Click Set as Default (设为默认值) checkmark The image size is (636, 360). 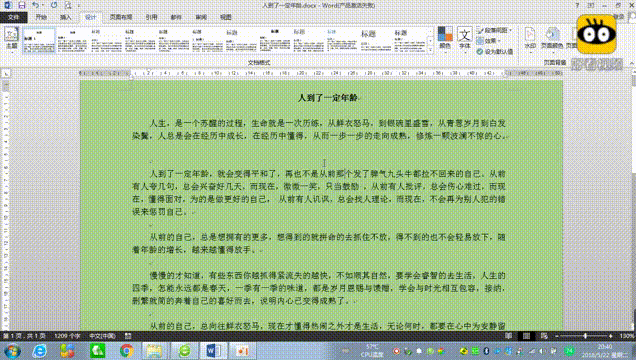point(495,52)
